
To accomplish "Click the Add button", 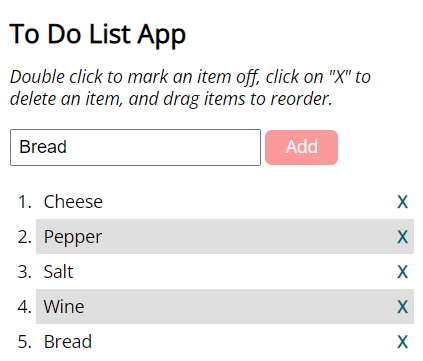I will click(301, 147).
